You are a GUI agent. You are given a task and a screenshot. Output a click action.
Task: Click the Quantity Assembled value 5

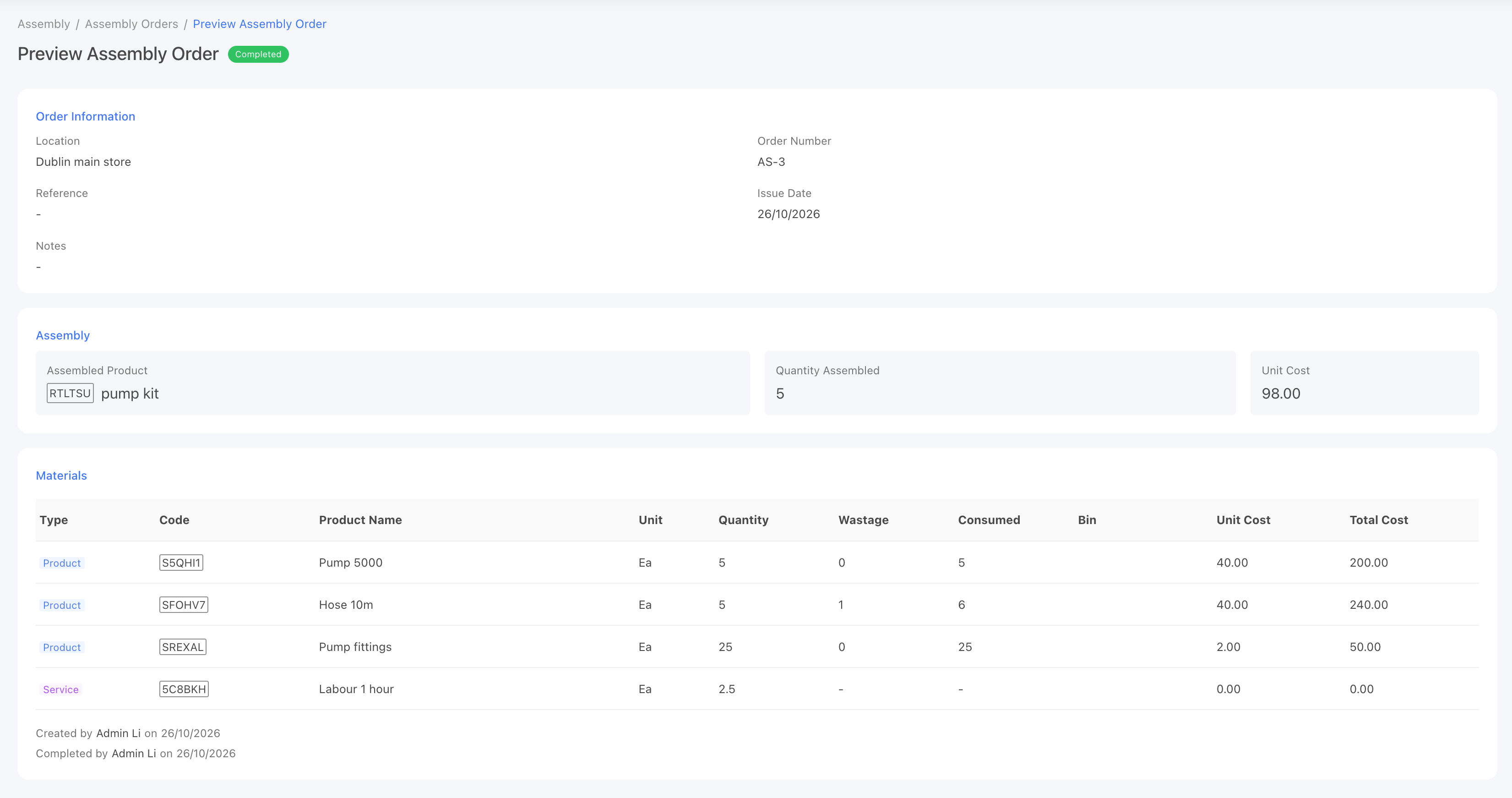coord(780,394)
